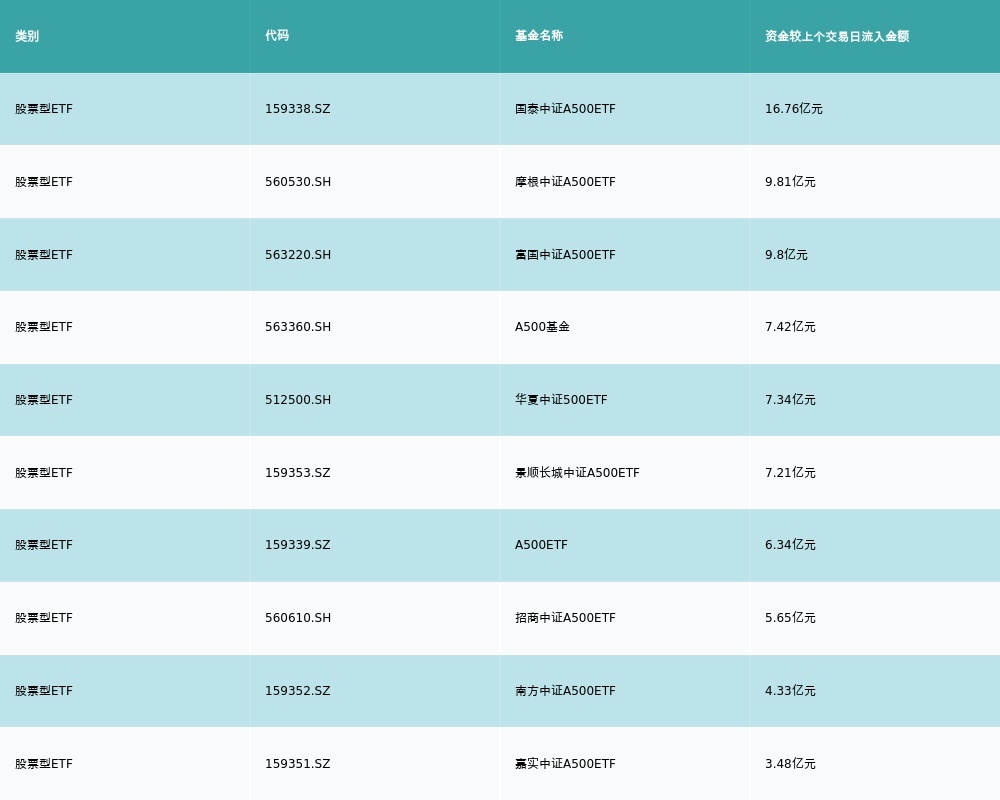The image size is (1000, 800).
Task: Select code 159339.SZ
Action: pyautogui.click(x=297, y=545)
